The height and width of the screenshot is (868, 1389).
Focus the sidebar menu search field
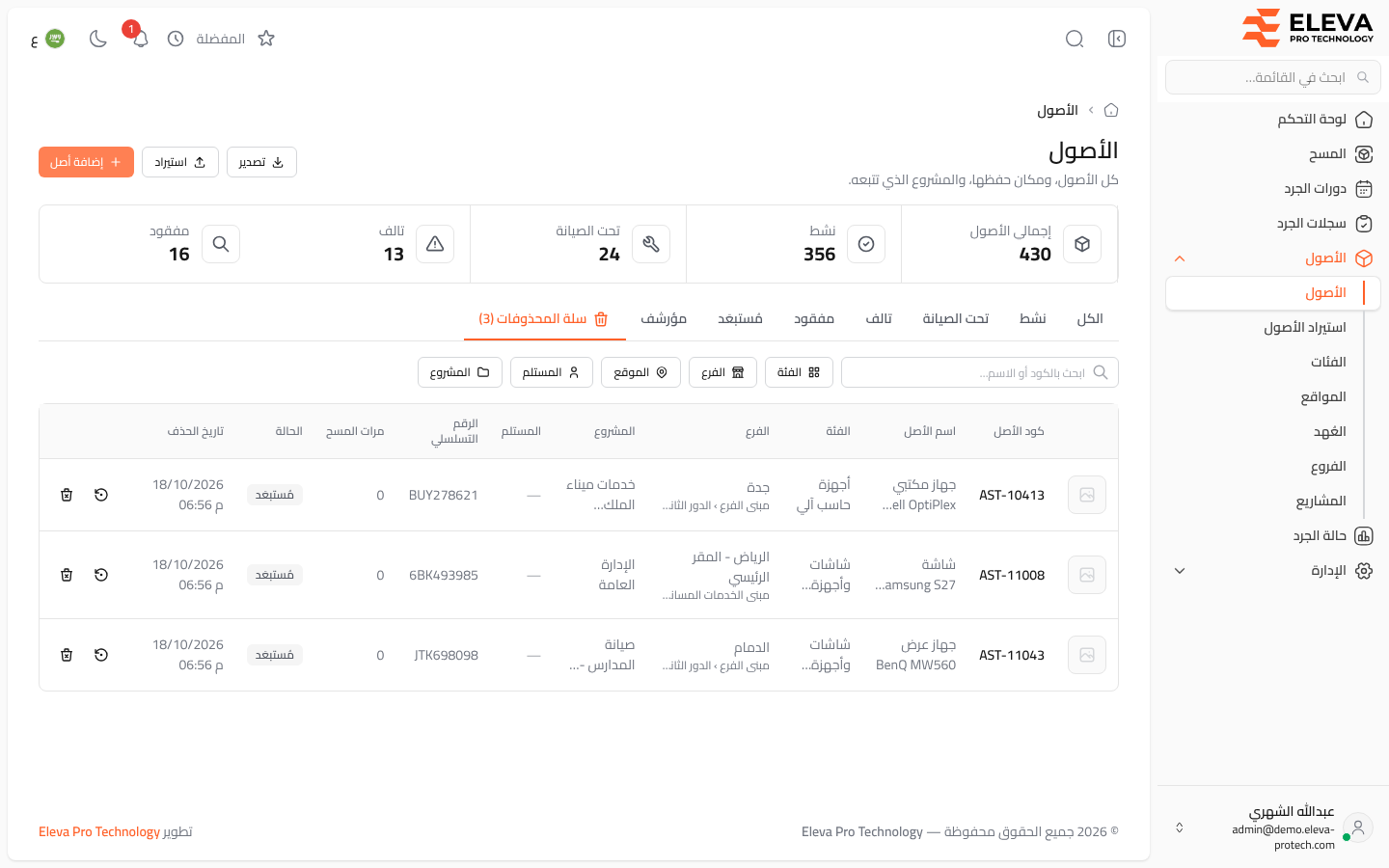click(1273, 77)
